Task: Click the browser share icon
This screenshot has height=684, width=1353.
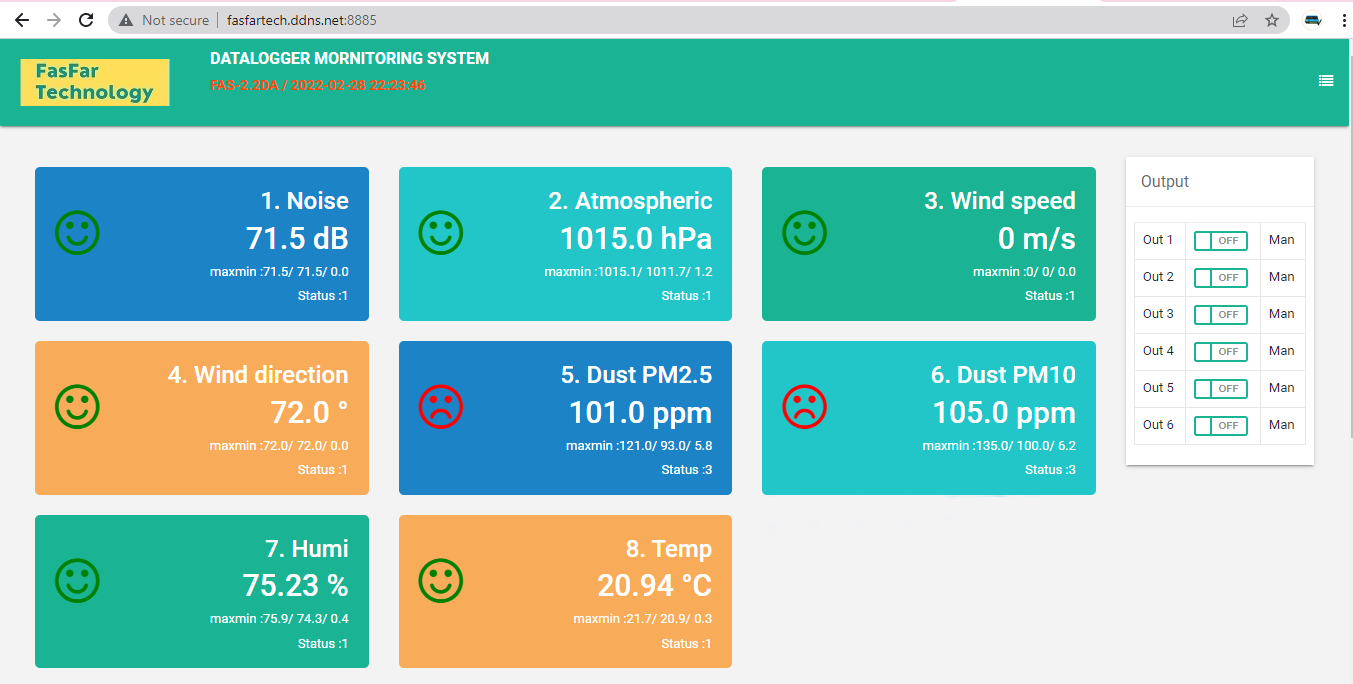Action: (x=1240, y=20)
